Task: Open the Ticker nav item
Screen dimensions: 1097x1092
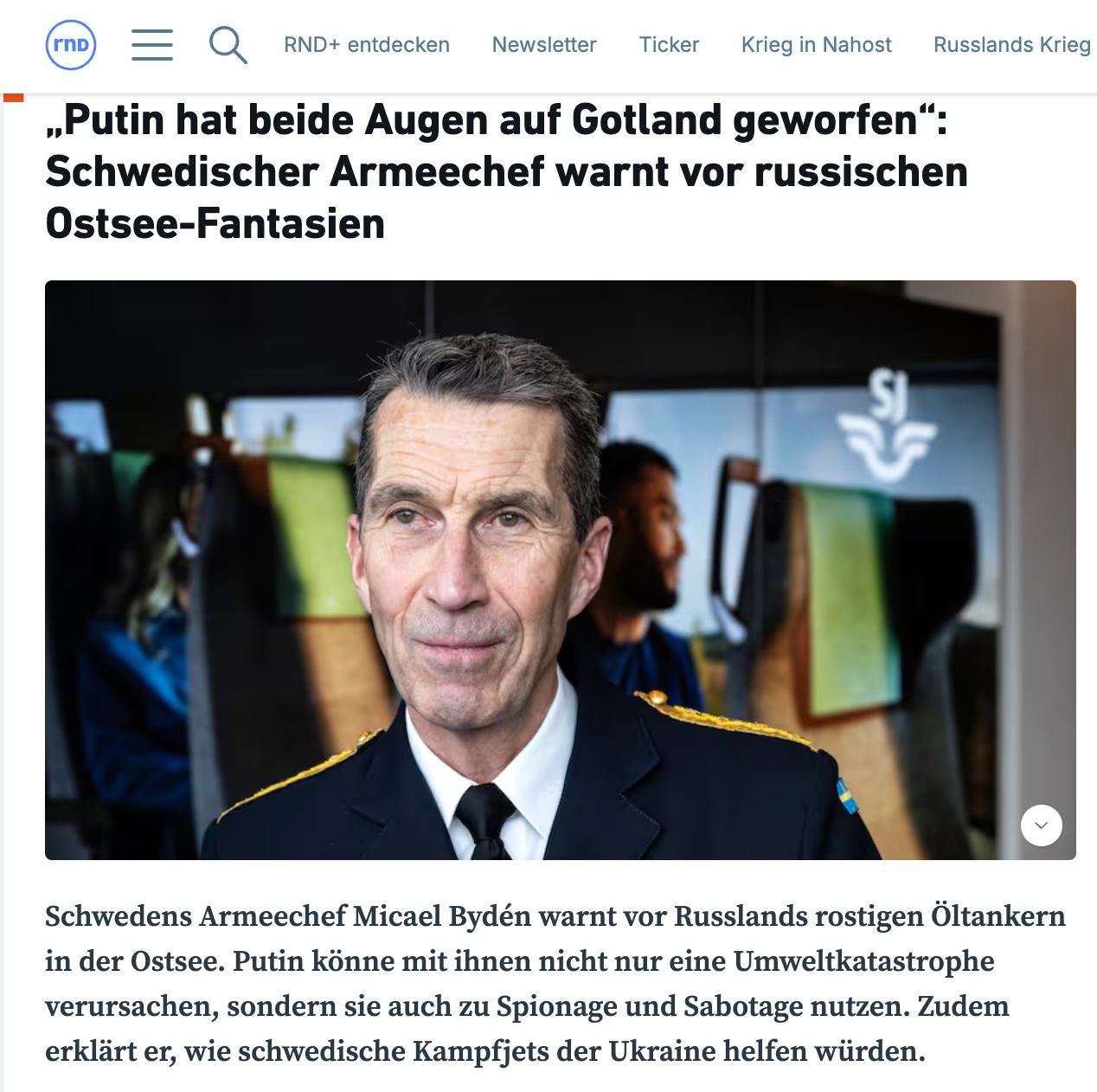Action: tap(669, 45)
